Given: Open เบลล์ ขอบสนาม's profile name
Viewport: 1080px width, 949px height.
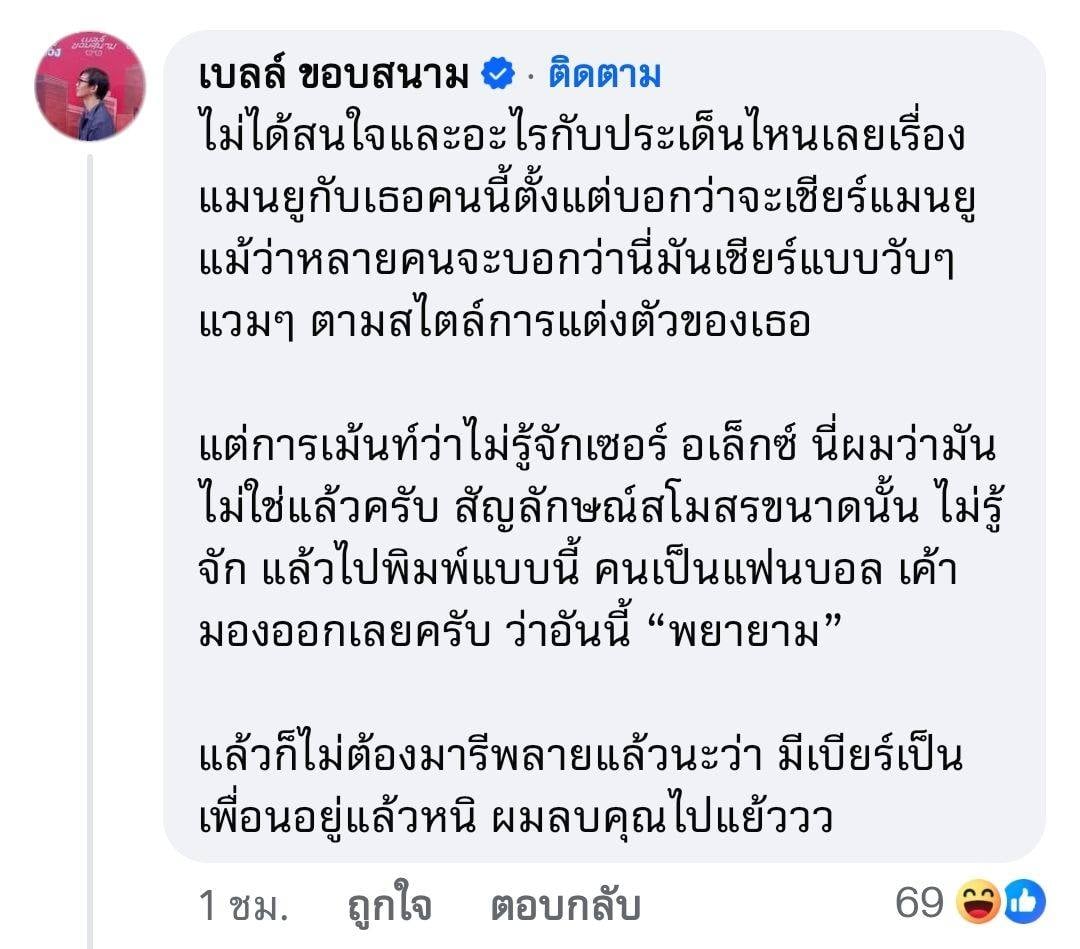Looking at the screenshot, I should (x=335, y=72).
